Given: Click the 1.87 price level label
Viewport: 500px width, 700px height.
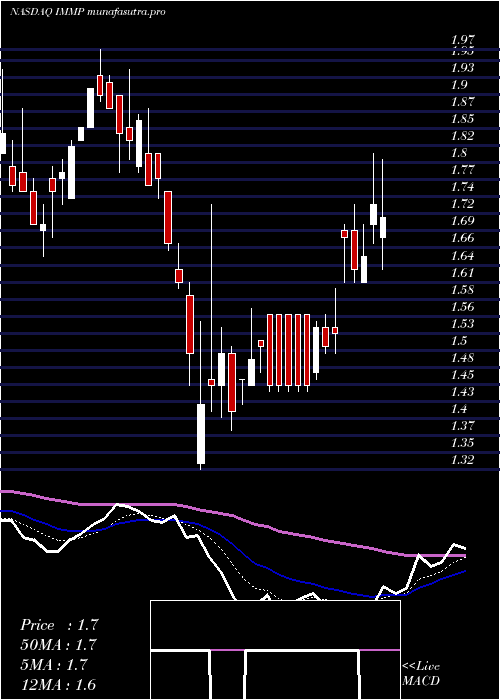Looking at the screenshot, I should coord(462,102).
